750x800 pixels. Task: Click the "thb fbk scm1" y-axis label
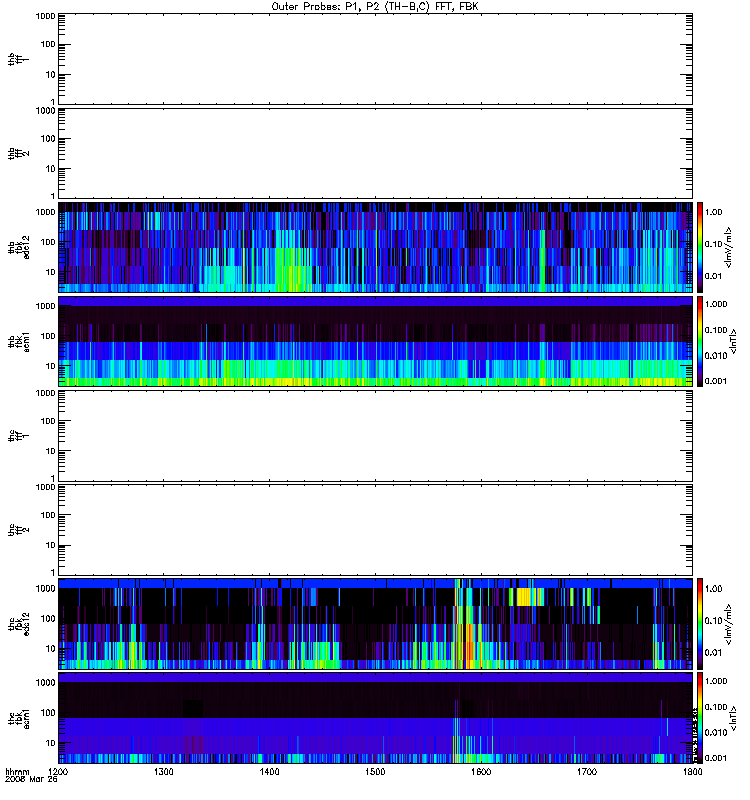tap(18, 341)
